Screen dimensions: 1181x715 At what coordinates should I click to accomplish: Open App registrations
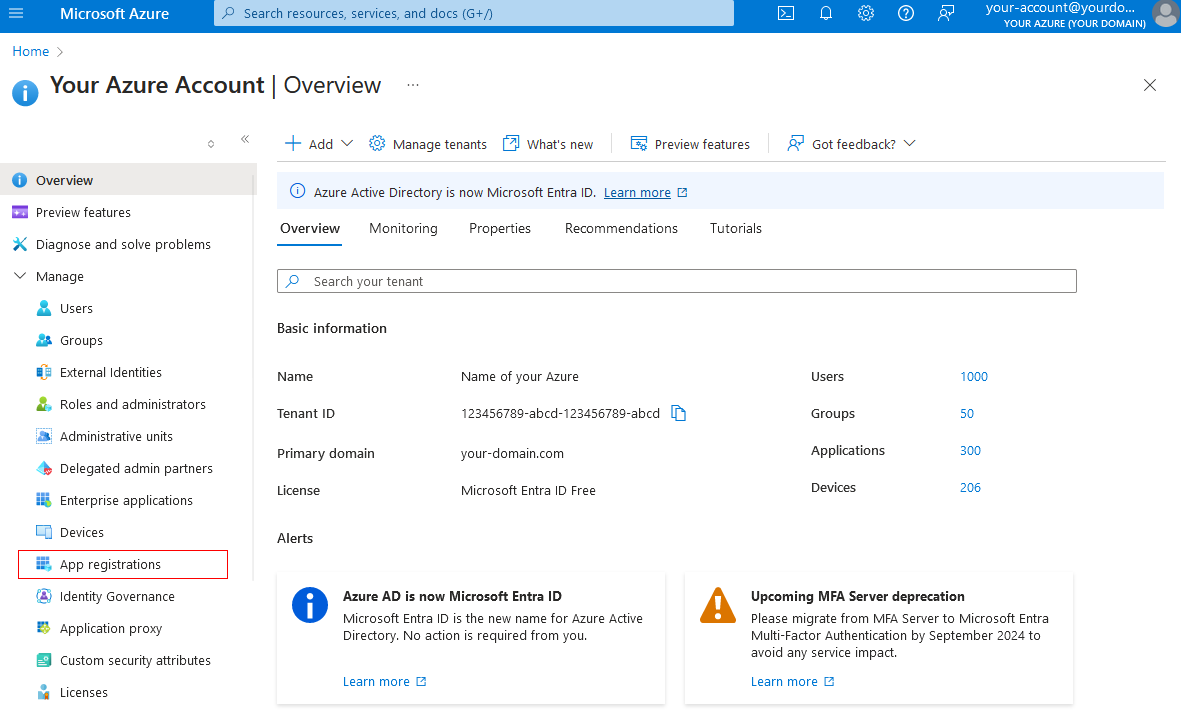pos(123,564)
